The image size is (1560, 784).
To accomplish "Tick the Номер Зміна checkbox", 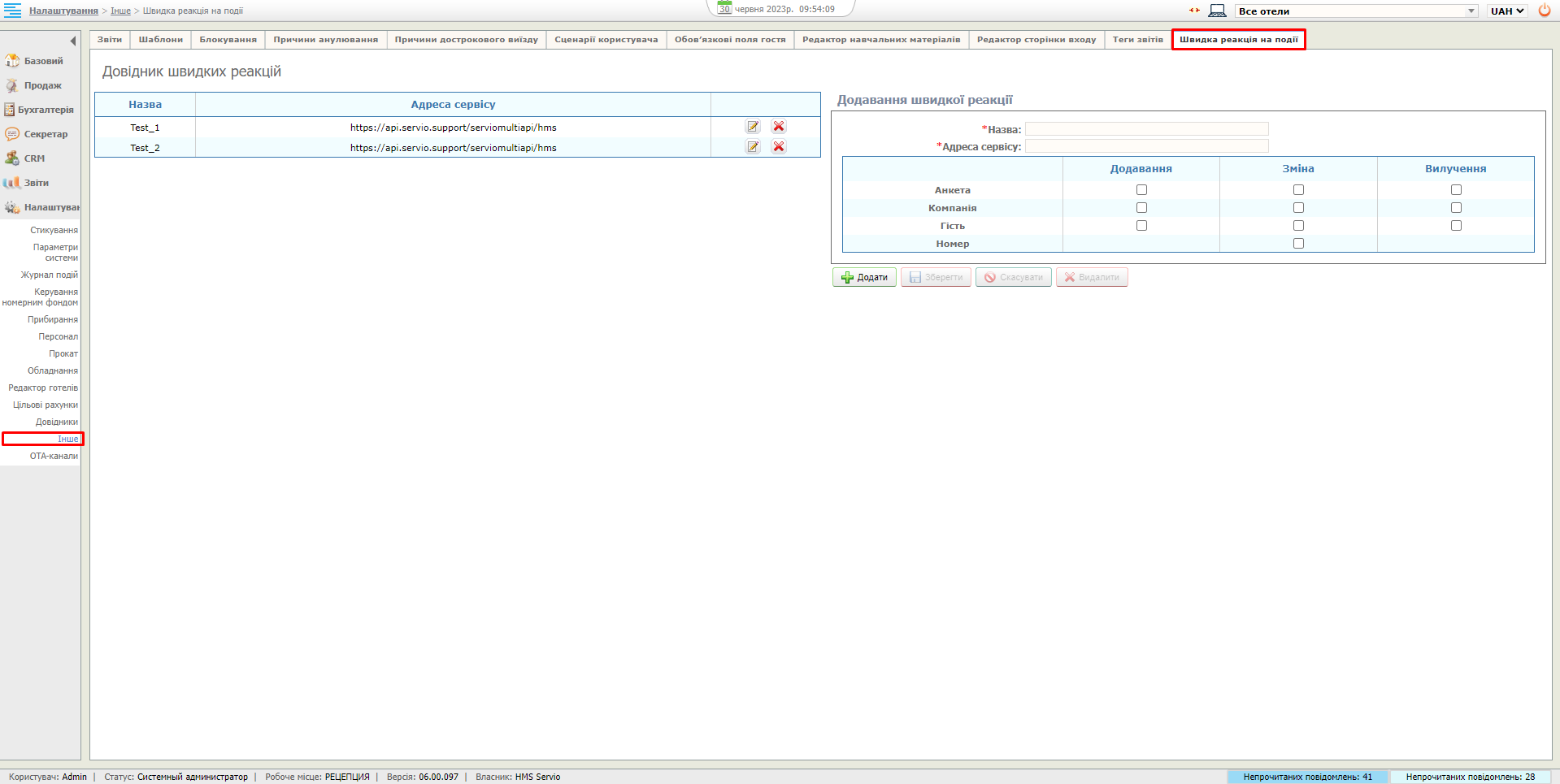I will (x=1298, y=244).
